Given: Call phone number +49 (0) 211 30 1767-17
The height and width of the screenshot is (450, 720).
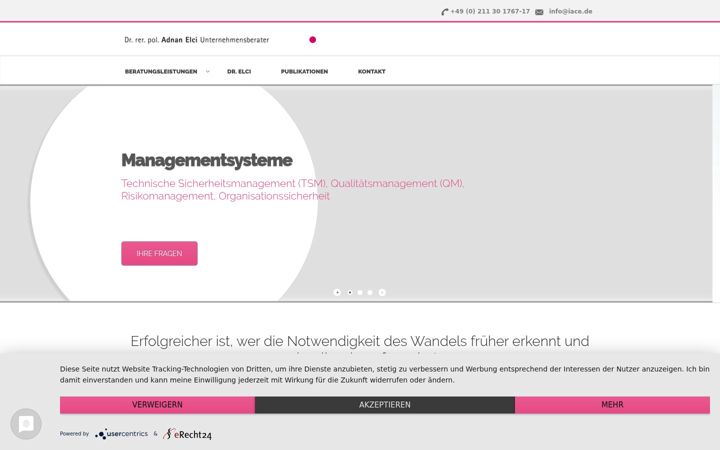Looking at the screenshot, I should click(490, 11).
